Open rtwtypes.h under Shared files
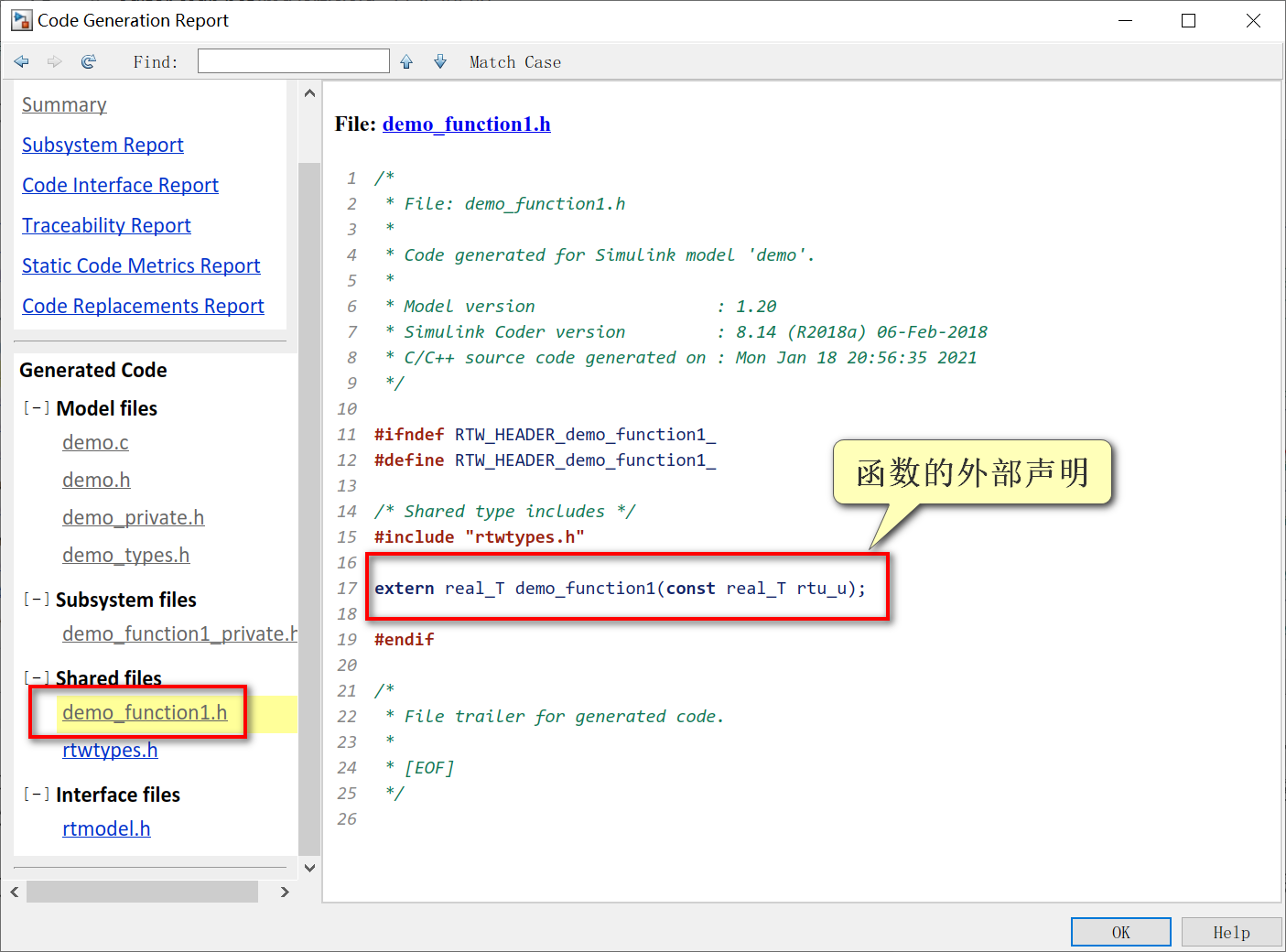 pos(110,750)
